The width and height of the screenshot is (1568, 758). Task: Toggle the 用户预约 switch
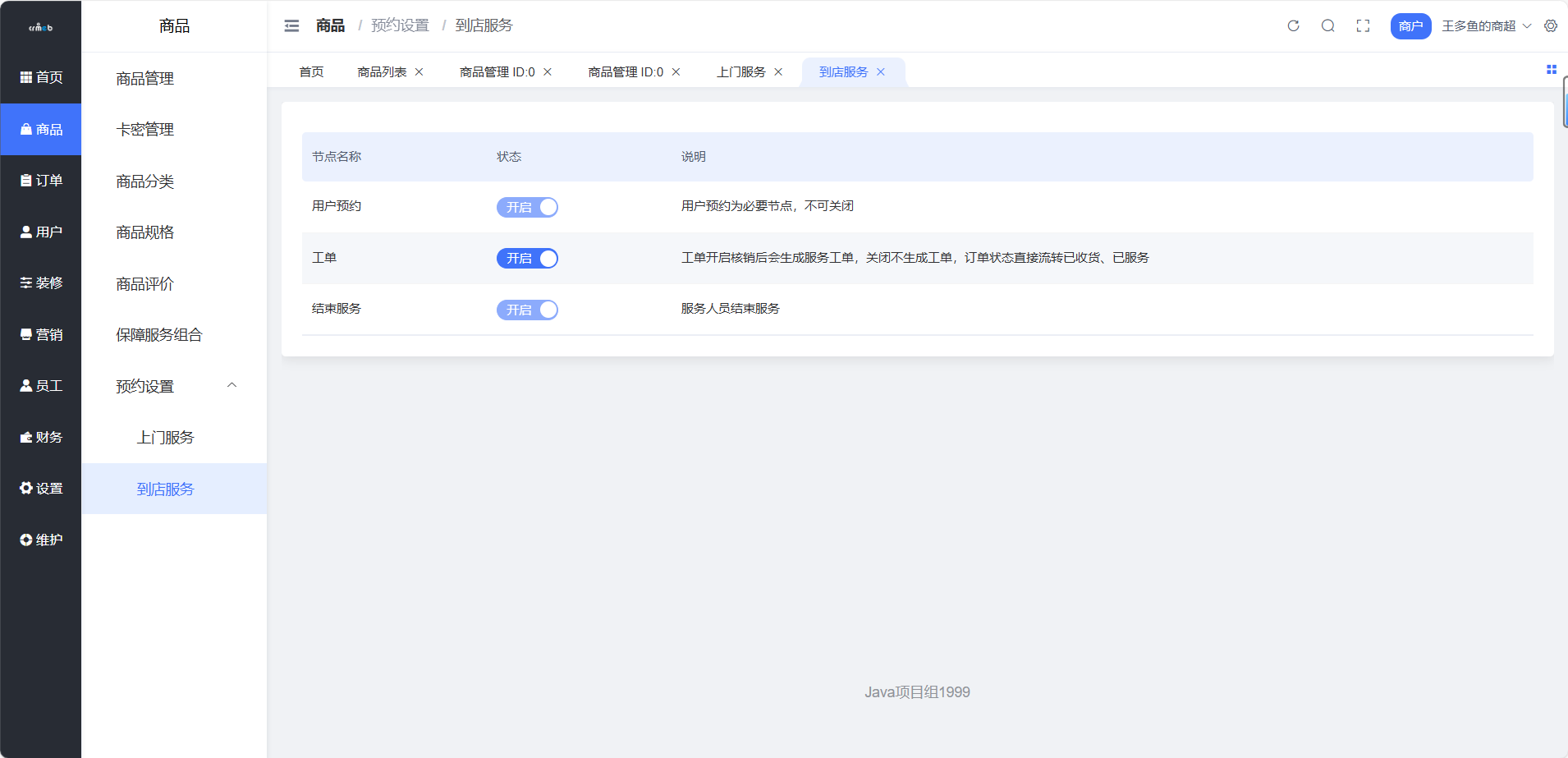click(x=526, y=207)
